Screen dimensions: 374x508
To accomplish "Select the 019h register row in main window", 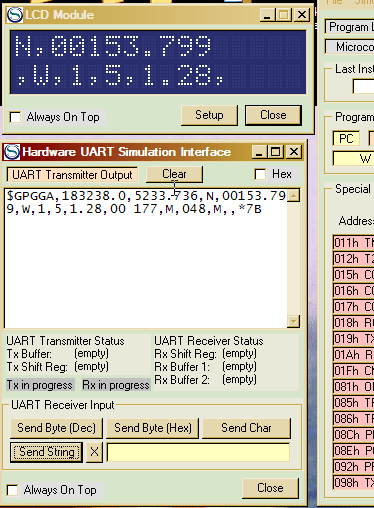I will pos(353,339).
